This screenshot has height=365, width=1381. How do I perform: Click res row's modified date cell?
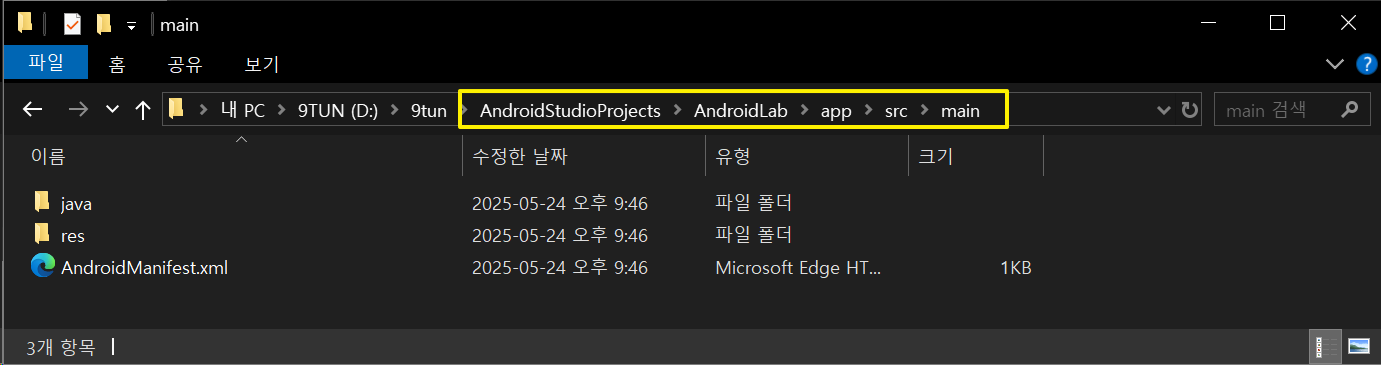[x=560, y=236]
